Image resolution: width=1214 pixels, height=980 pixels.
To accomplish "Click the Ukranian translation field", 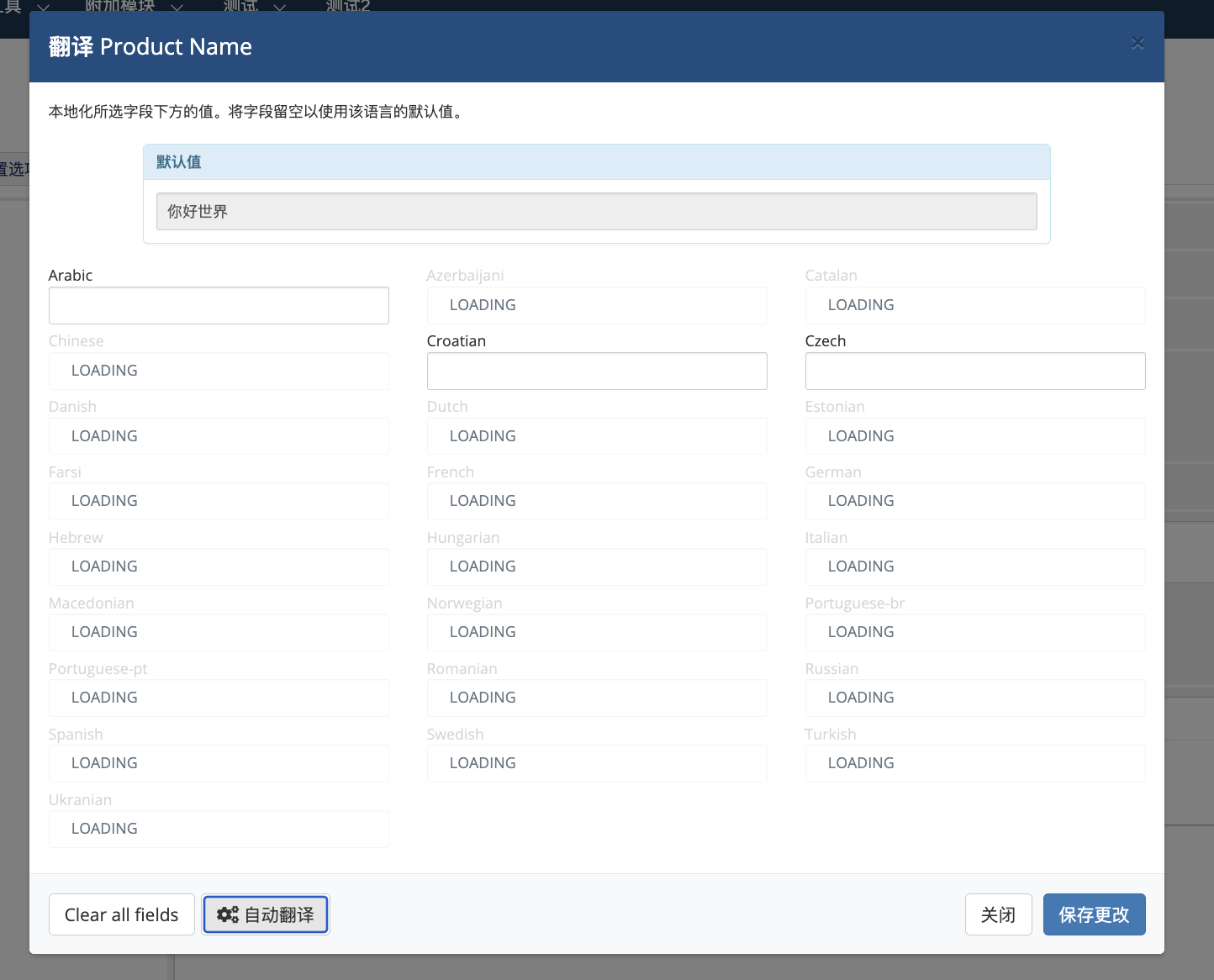I will pyautogui.click(x=219, y=829).
